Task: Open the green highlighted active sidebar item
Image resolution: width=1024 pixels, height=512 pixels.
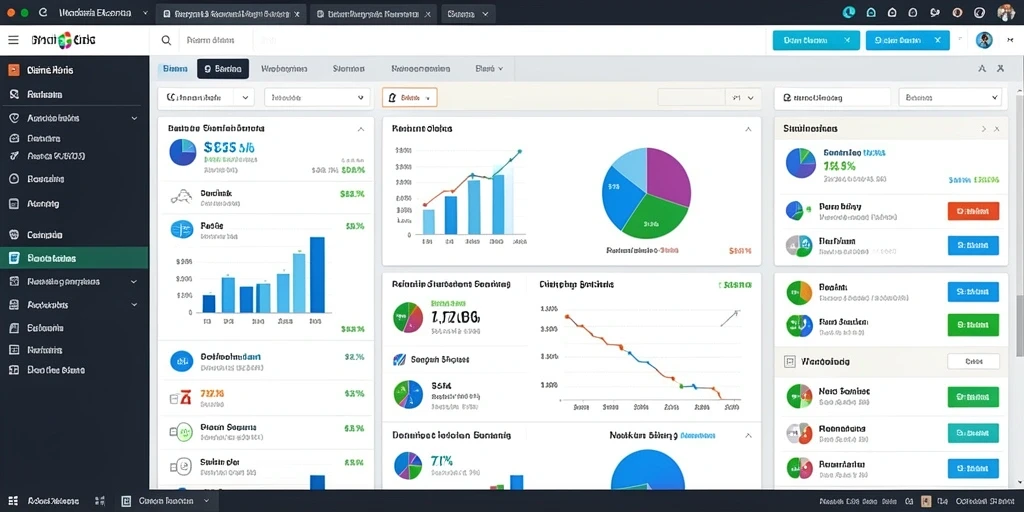Action: (74, 258)
